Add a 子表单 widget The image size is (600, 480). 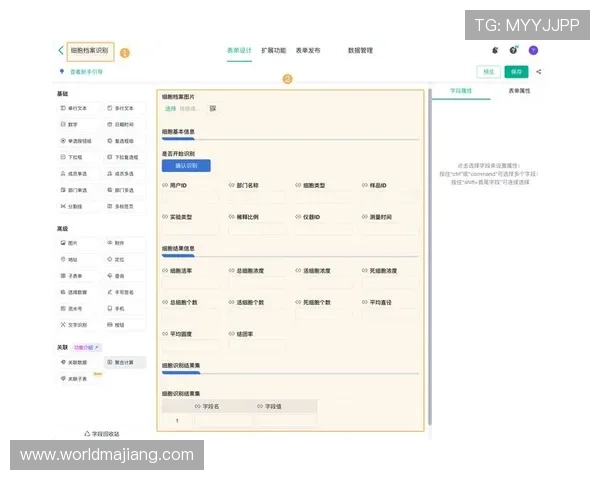click(x=78, y=276)
